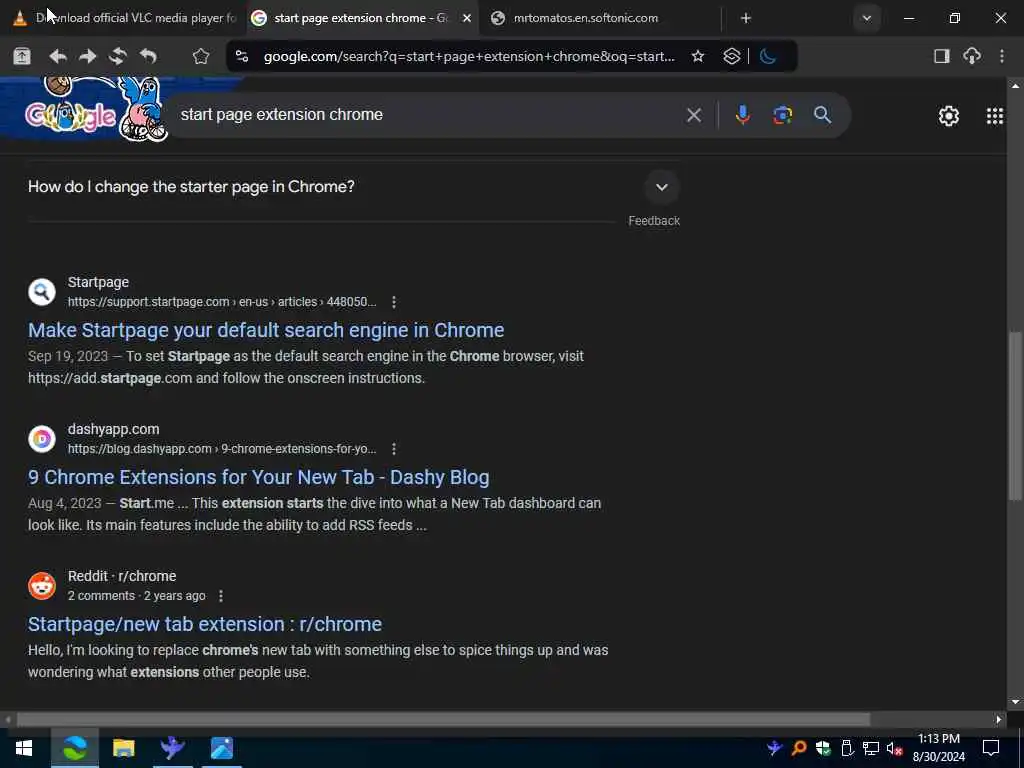Open more options for the Startpage result
The width and height of the screenshot is (1024, 768).
coord(394,302)
